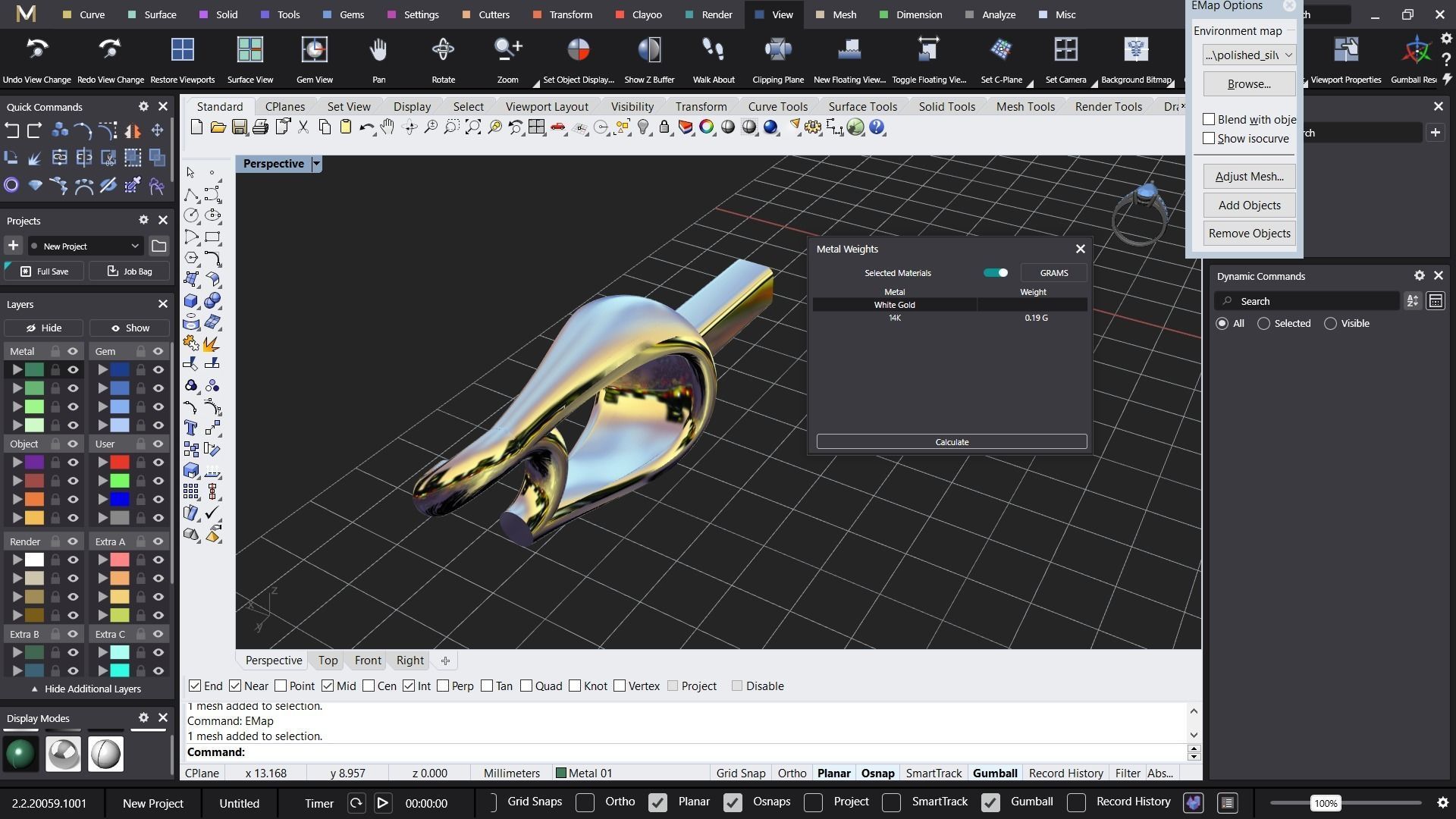The width and height of the screenshot is (1456, 819).
Task: Open the environment map file dropdown
Action: [1288, 55]
